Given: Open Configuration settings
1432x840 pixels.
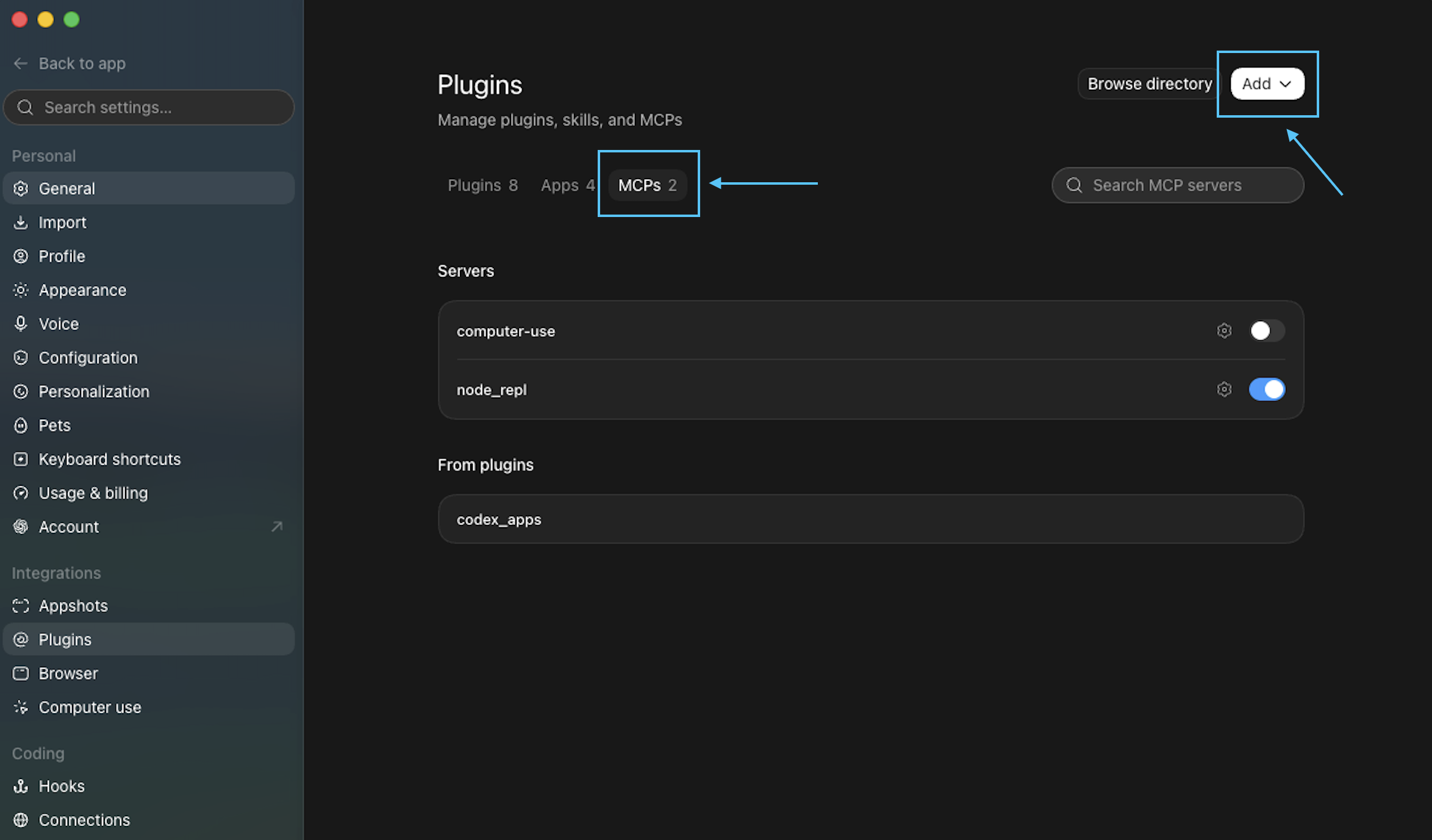Looking at the screenshot, I should (x=148, y=358).
